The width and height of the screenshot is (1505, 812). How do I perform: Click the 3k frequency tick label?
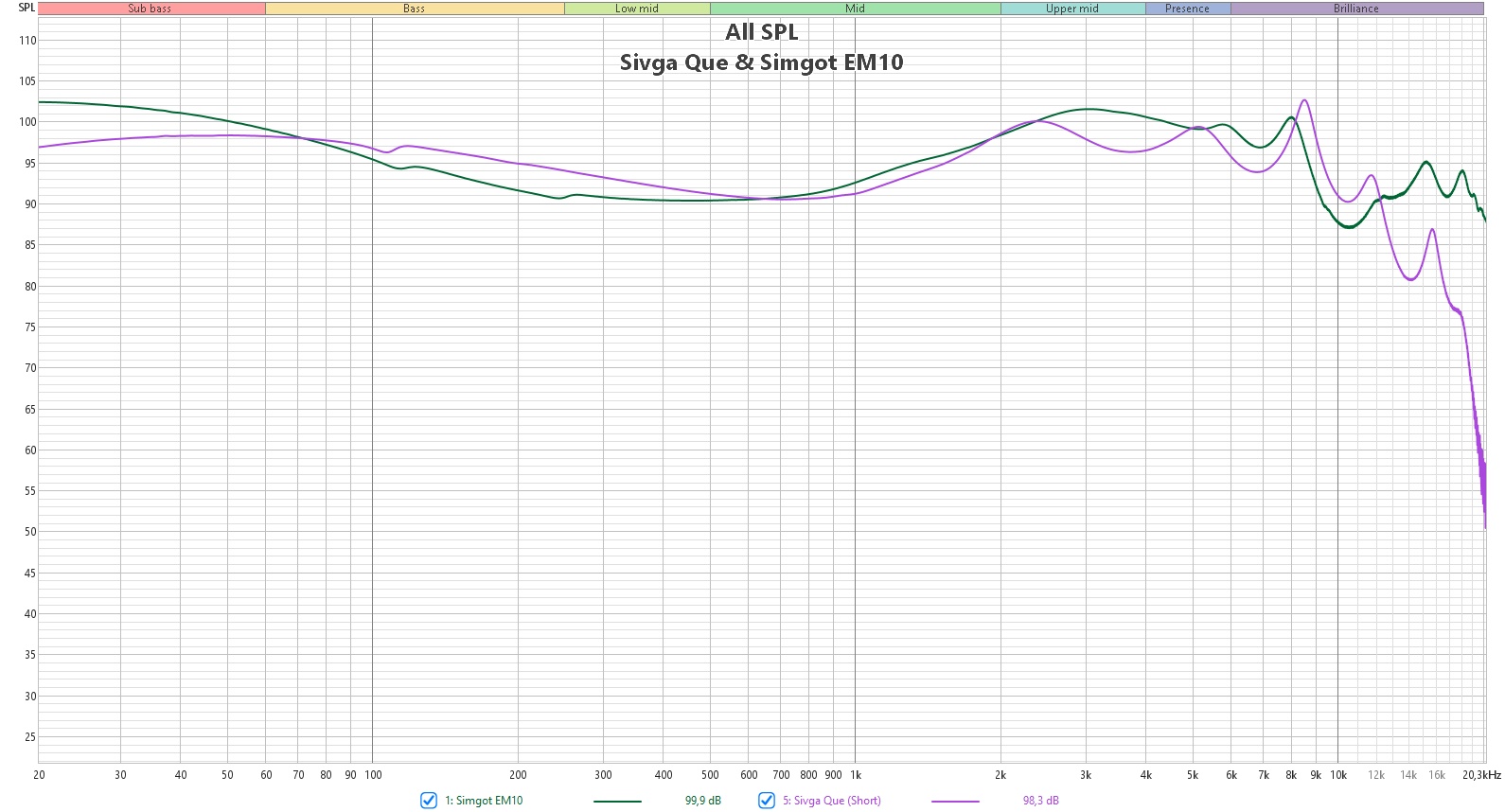(1086, 775)
